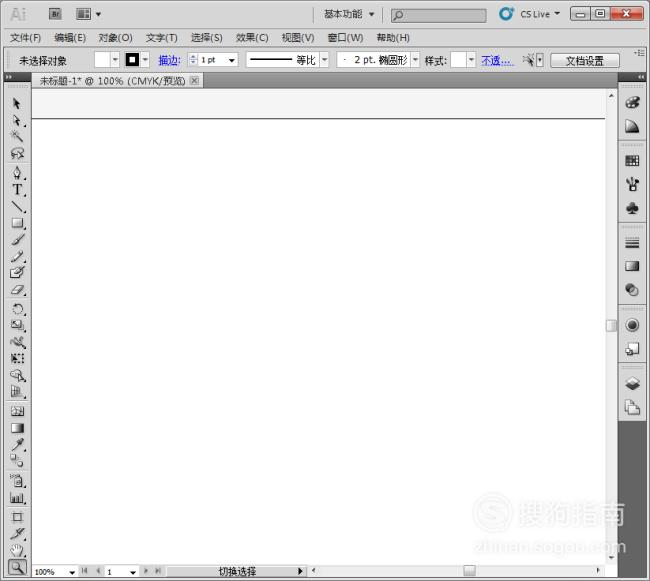
Task: Select the Artboard tool
Action: (17, 517)
